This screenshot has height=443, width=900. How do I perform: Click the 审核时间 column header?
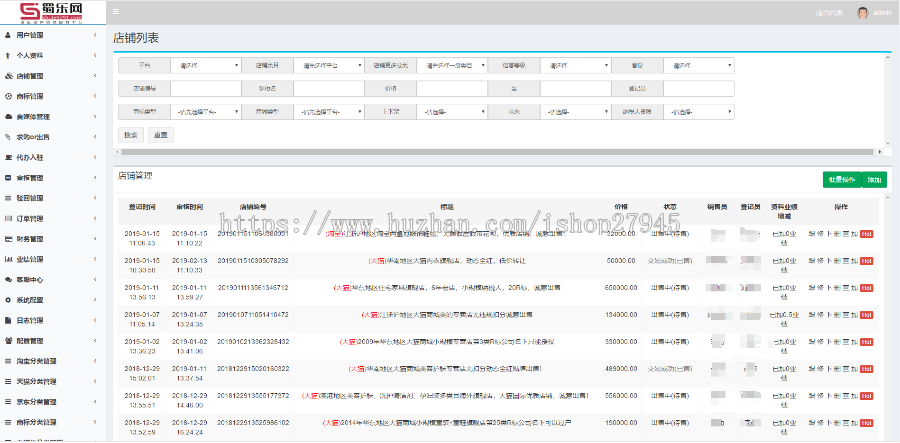click(x=189, y=207)
